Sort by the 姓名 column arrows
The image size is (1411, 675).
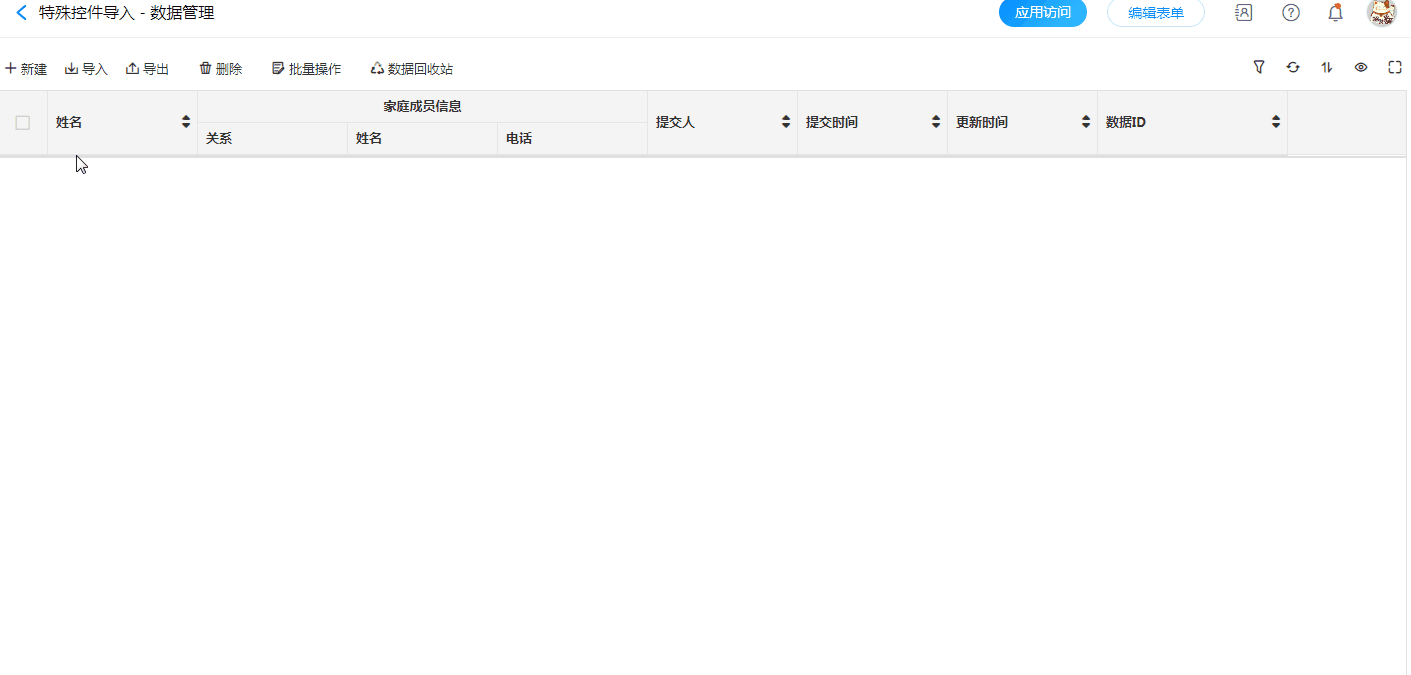coord(186,122)
